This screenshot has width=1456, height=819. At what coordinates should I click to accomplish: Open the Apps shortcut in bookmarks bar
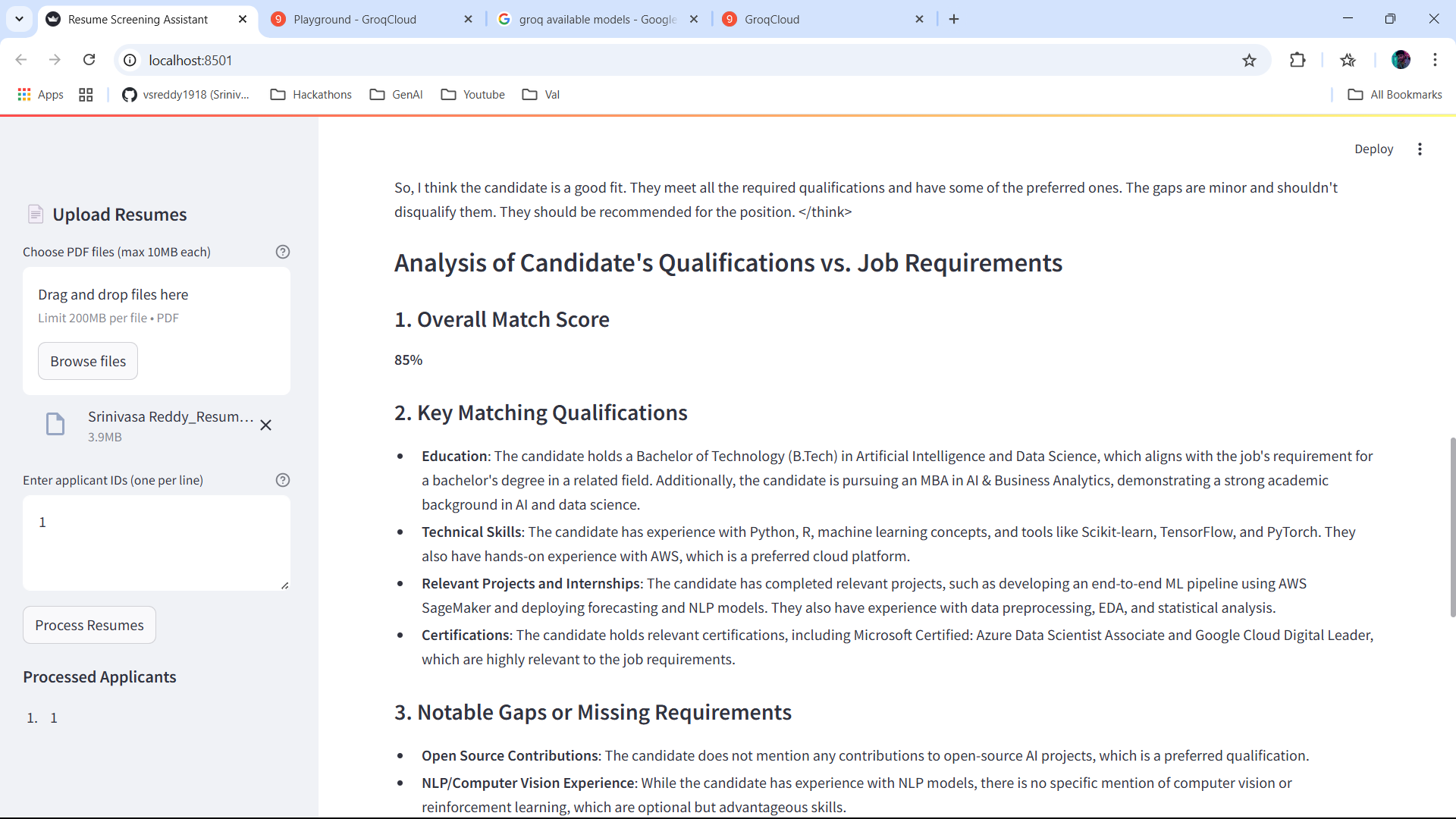coord(40,95)
